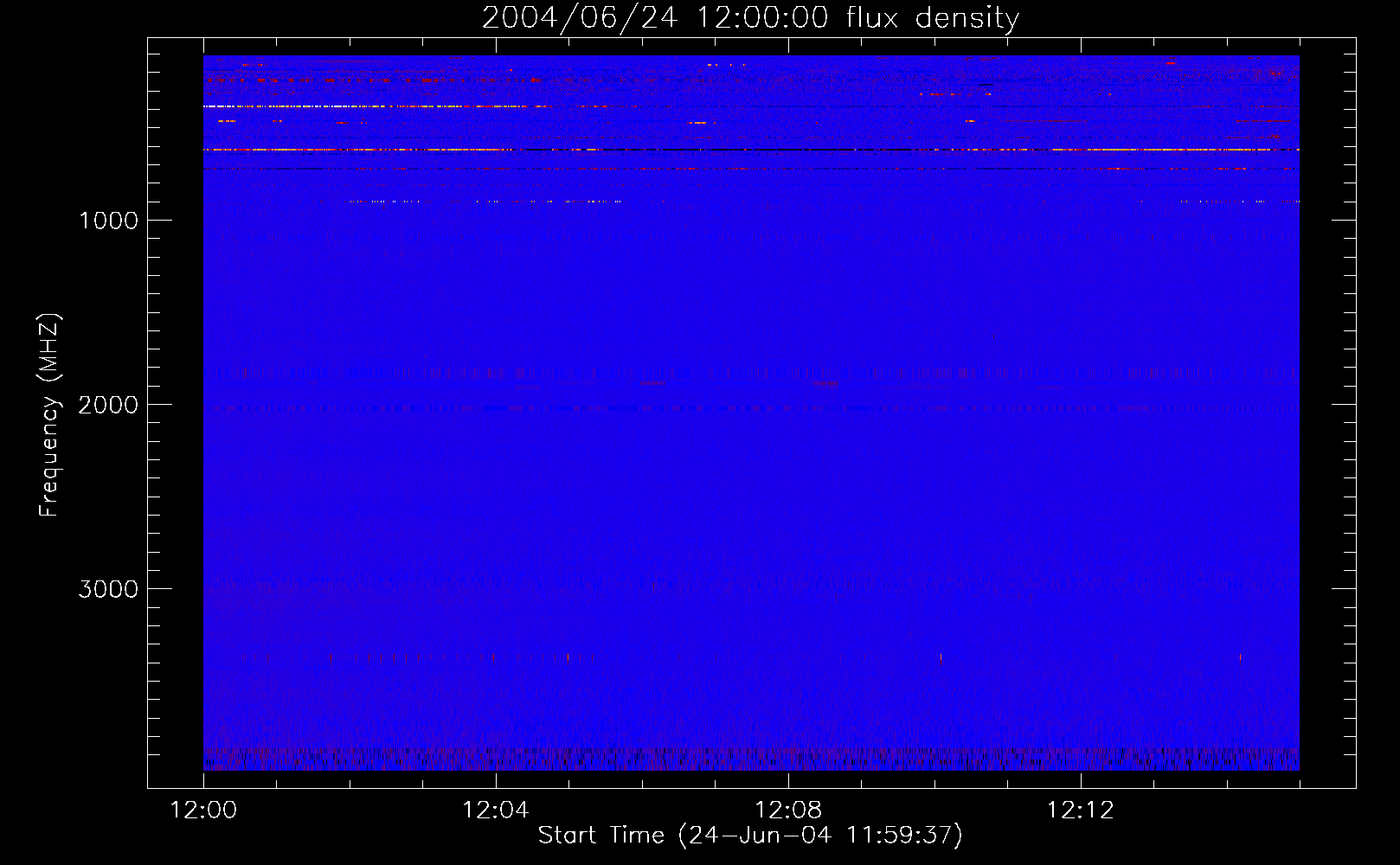Click the 12:04 time tick label

[x=496, y=811]
